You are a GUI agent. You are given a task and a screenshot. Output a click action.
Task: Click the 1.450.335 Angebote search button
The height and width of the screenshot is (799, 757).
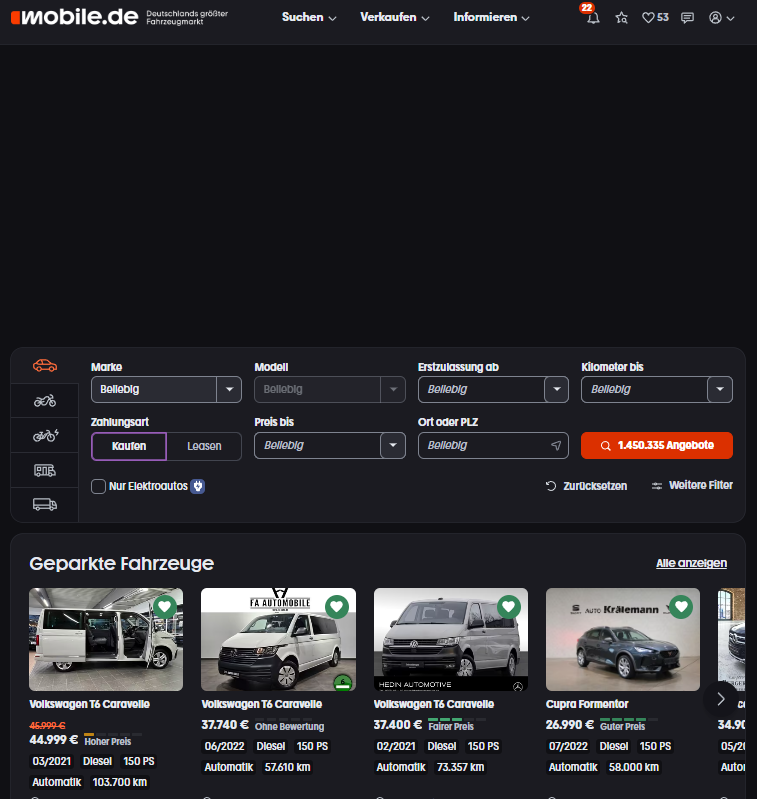[657, 445]
